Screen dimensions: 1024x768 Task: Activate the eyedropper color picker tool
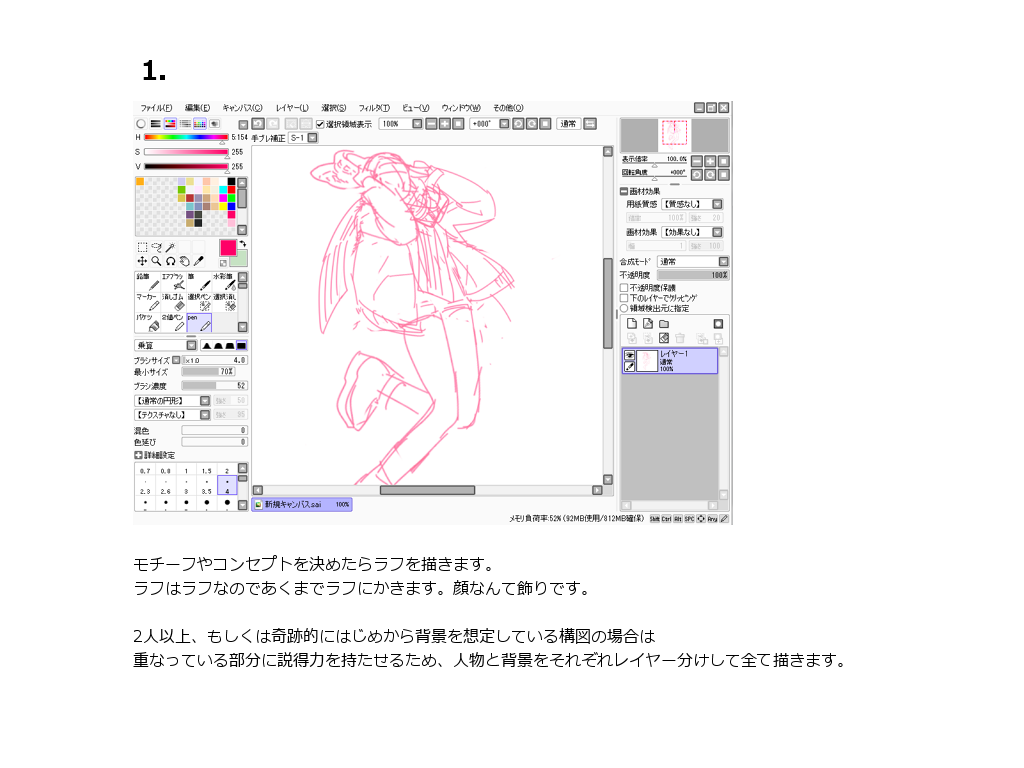pos(198,261)
